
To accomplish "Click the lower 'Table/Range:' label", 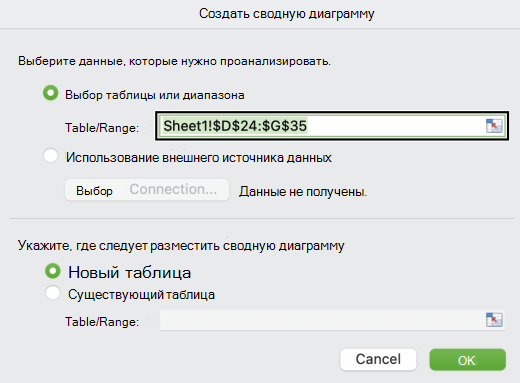I will [x=102, y=322].
